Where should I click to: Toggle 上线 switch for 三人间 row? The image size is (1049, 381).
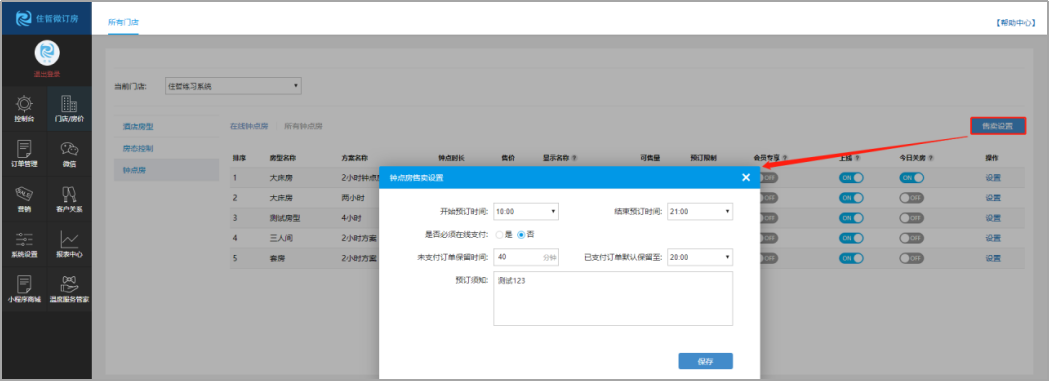[x=851, y=238]
